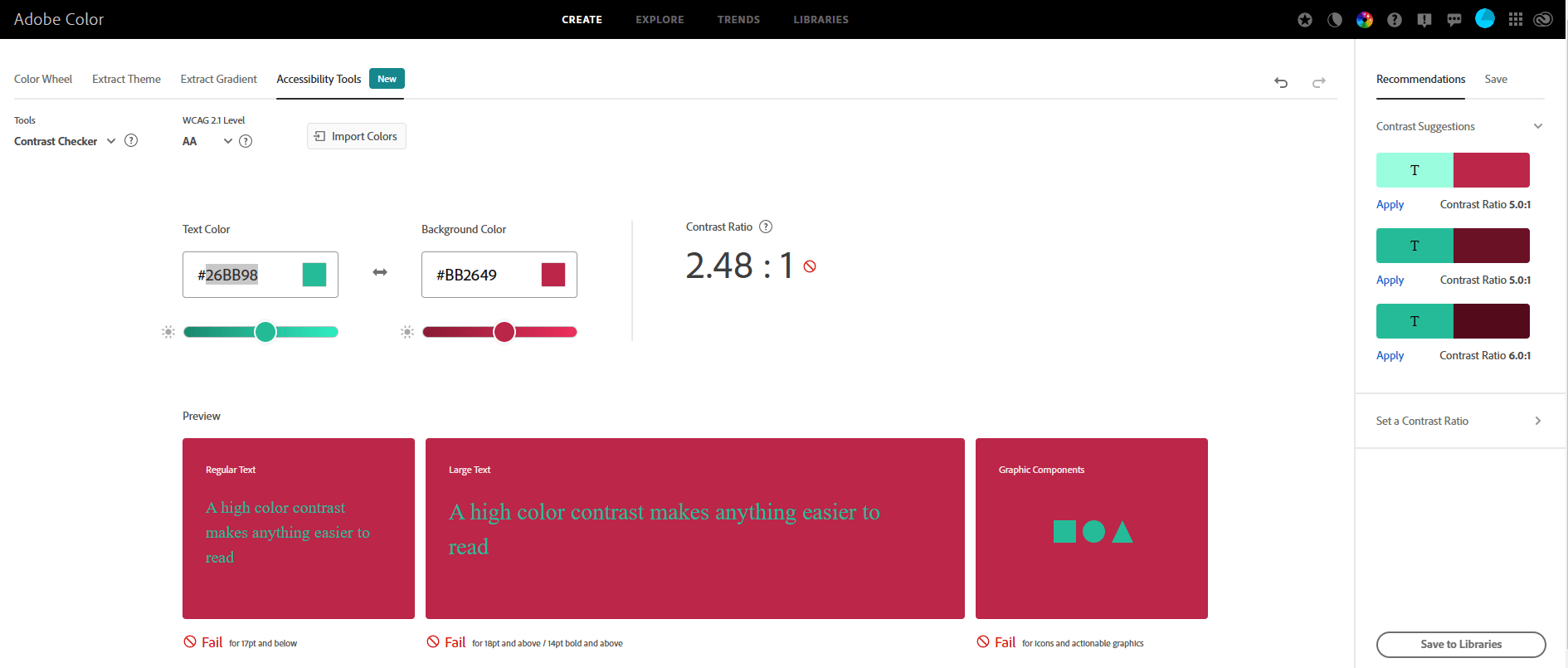The width and height of the screenshot is (1568, 668).
Task: Collapse the Contrast Suggestions section
Action: (1538, 126)
